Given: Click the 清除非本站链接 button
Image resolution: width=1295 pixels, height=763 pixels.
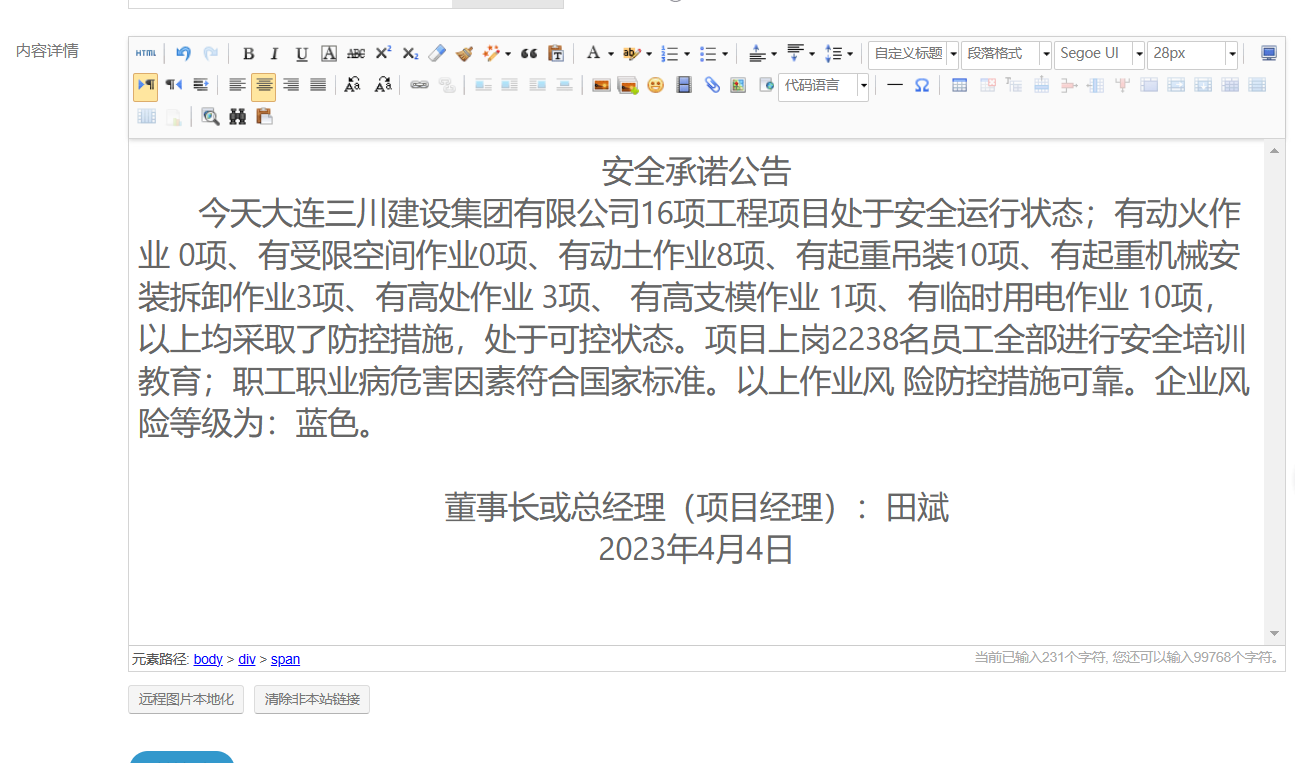Looking at the screenshot, I should click(x=312, y=699).
